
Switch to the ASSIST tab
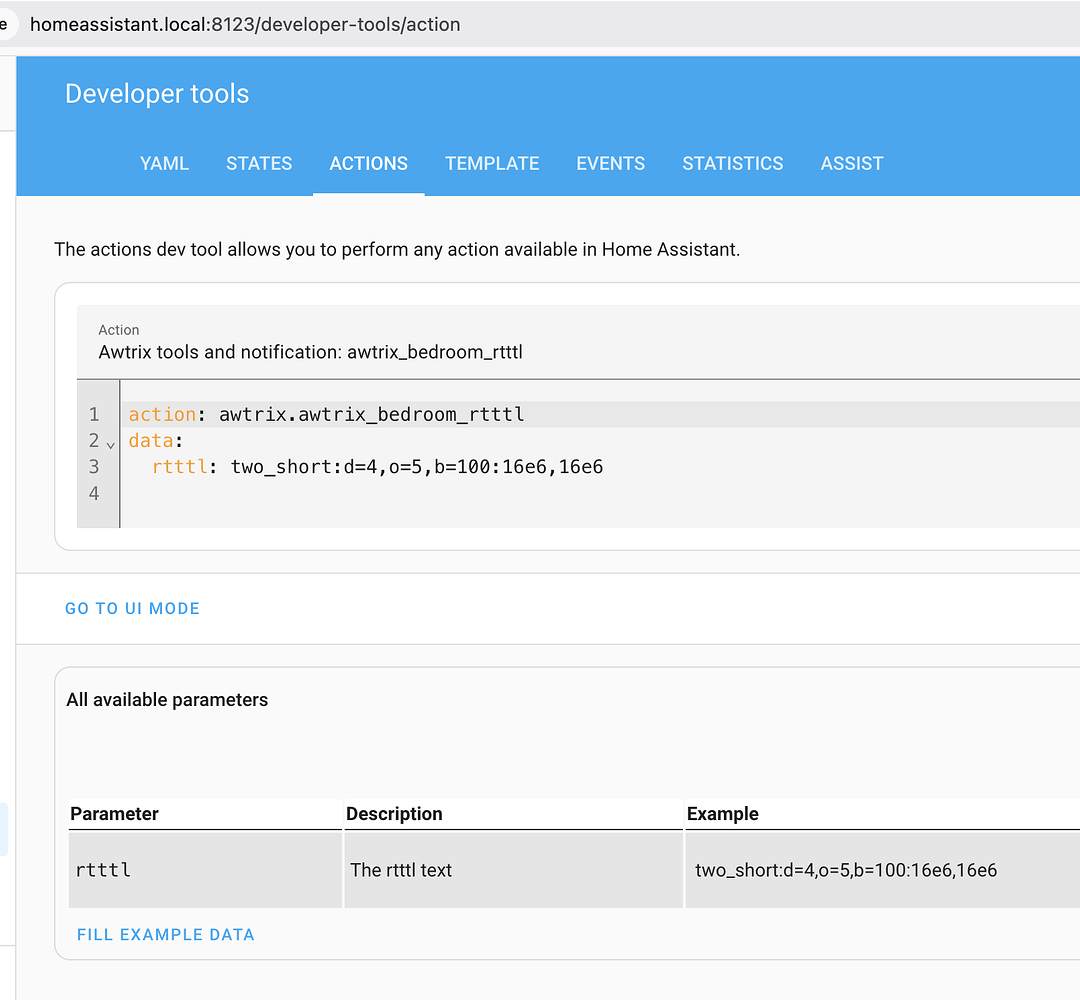852,164
